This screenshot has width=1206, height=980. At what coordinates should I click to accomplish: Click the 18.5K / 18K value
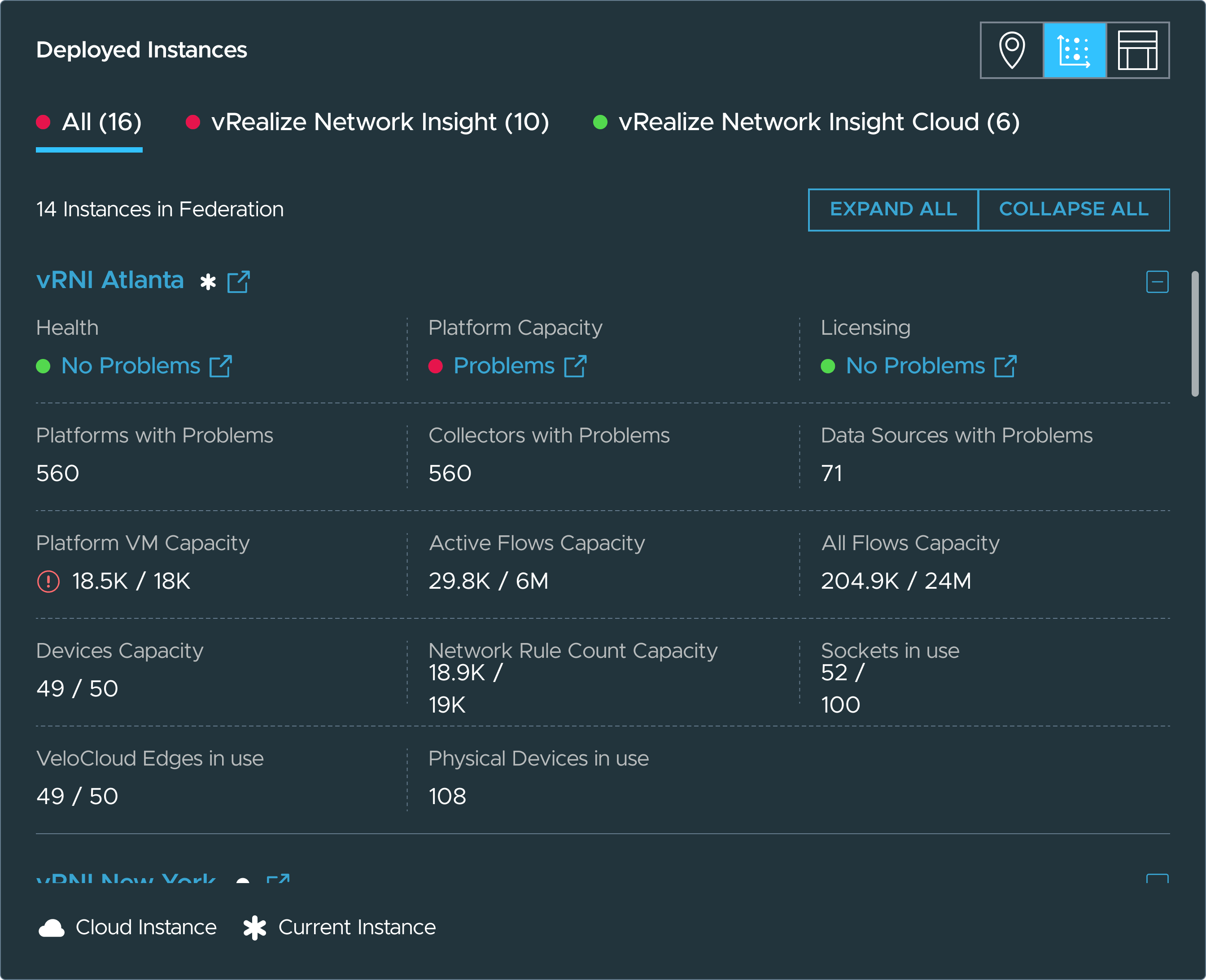coord(131,581)
